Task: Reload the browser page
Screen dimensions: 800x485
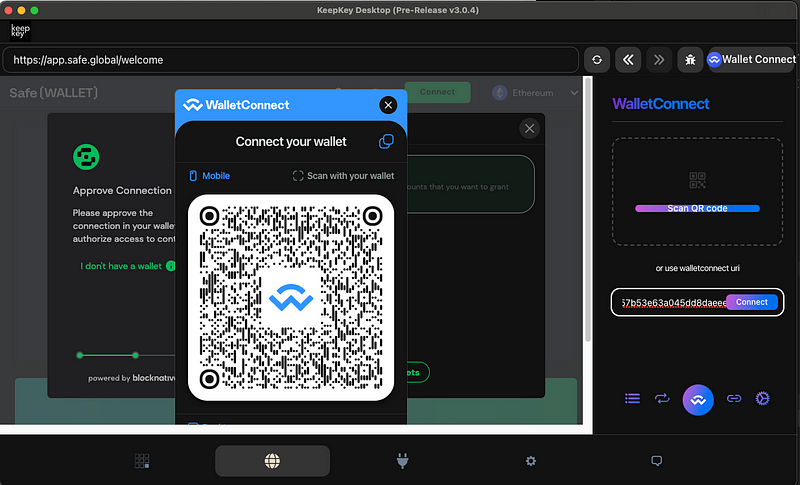Action: point(597,60)
